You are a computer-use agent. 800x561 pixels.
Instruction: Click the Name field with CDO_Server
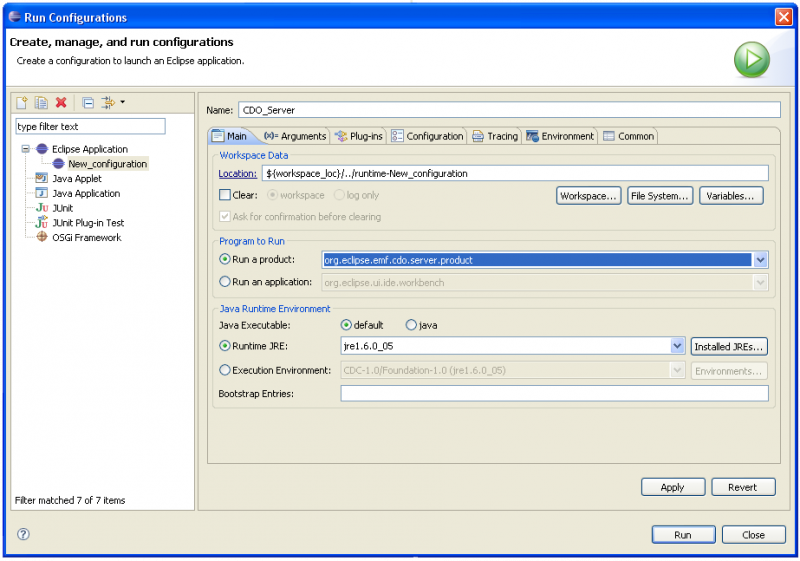coord(509,110)
